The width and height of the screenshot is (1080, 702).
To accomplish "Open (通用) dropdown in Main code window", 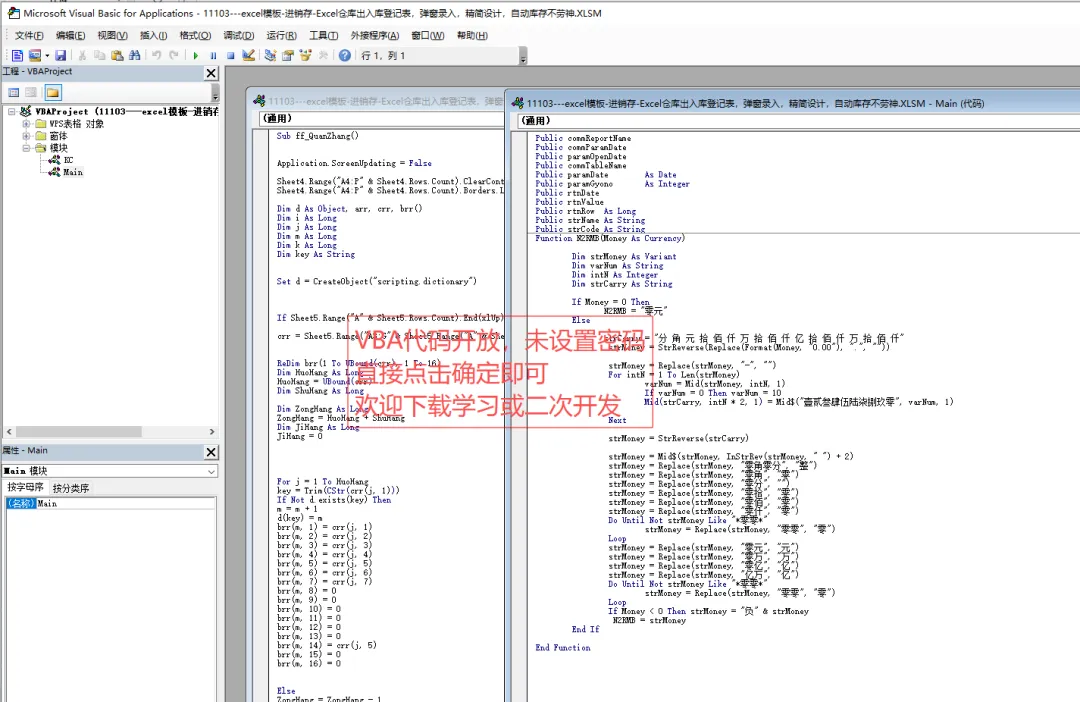I will coord(798,121).
